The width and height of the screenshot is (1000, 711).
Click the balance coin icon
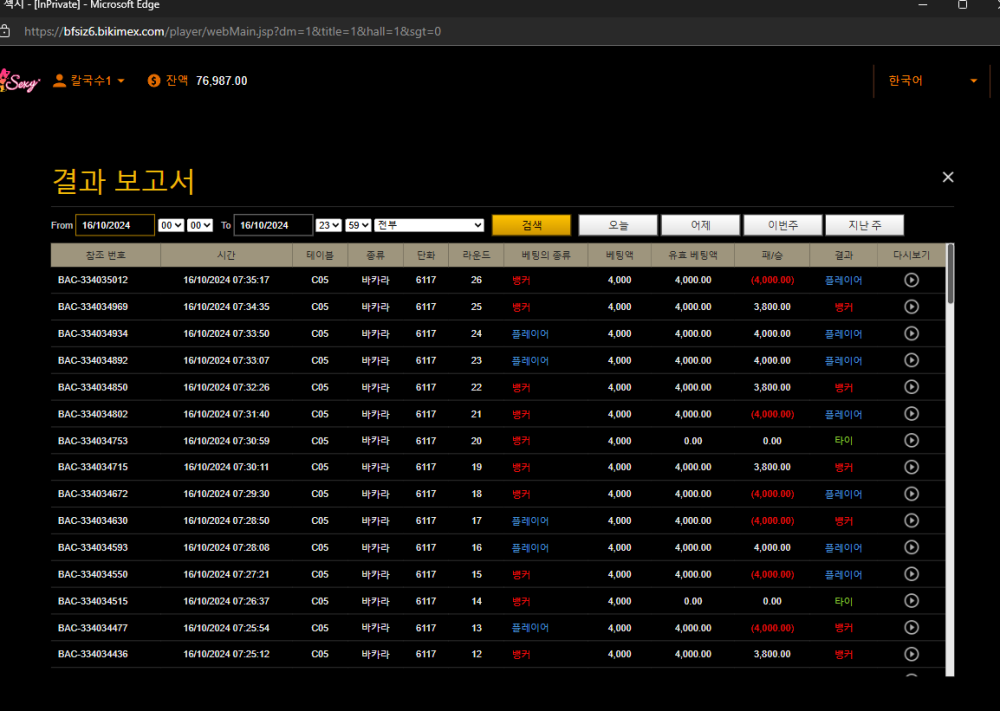click(x=153, y=80)
